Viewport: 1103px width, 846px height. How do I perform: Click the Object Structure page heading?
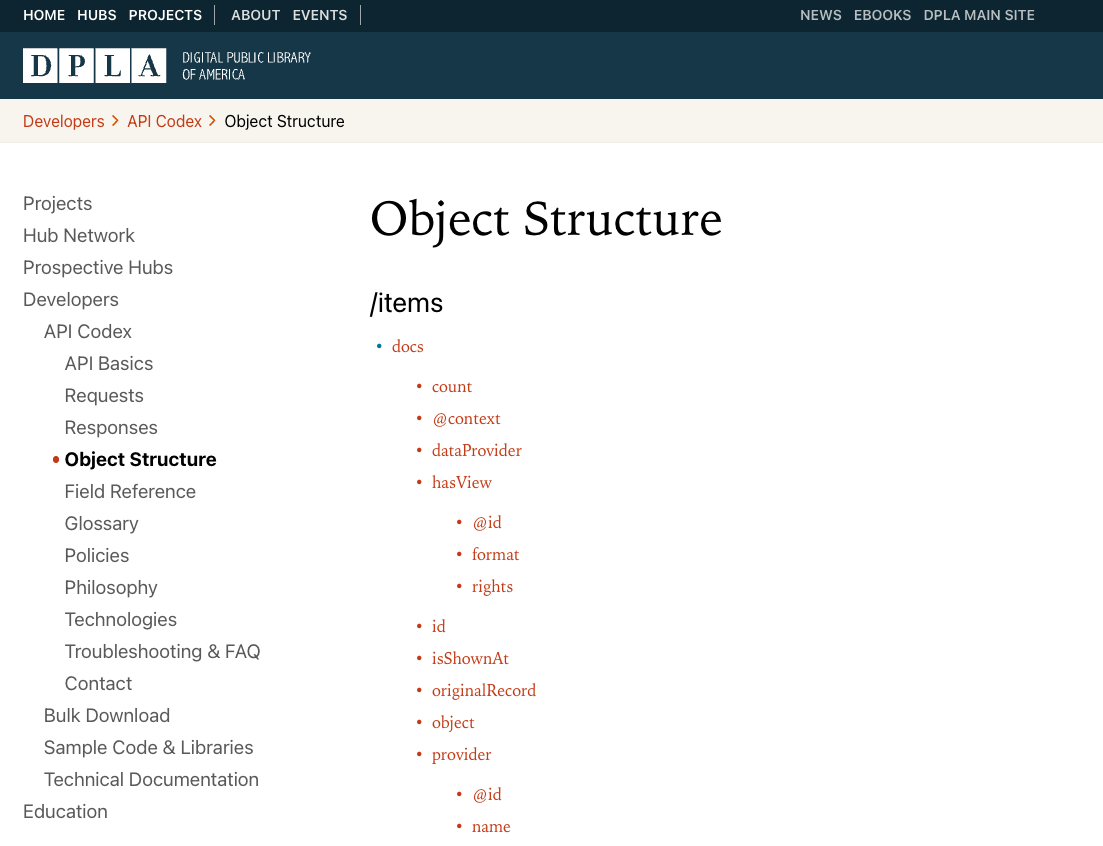click(546, 219)
